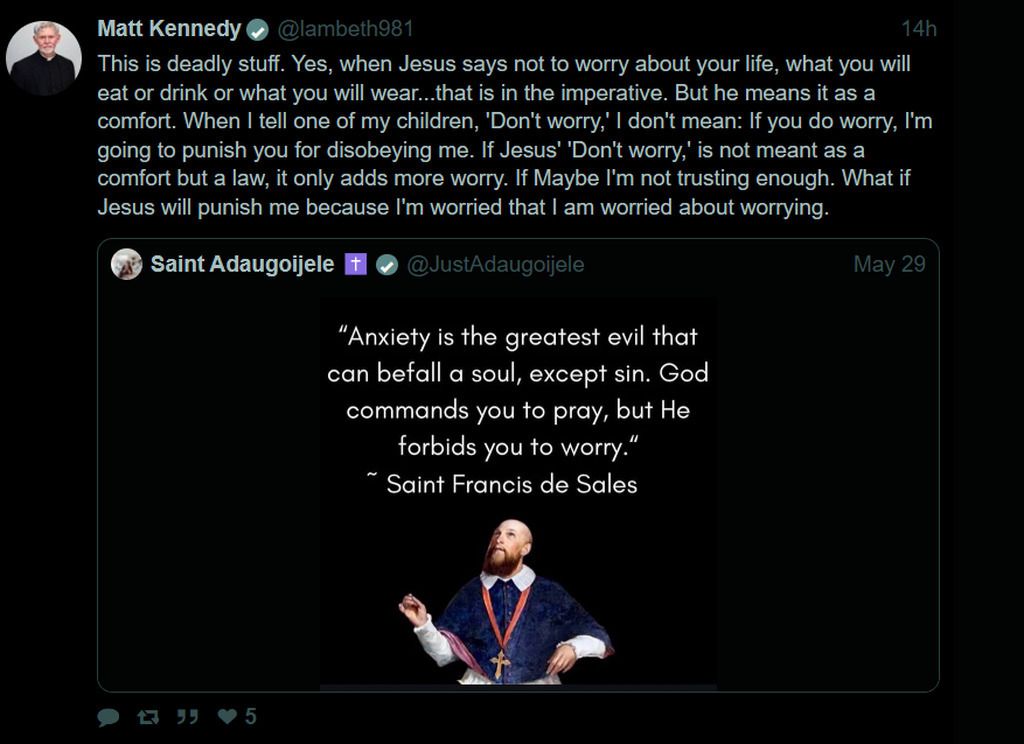
Task: Open Matt Kennedy's profile picture
Action: point(44,58)
